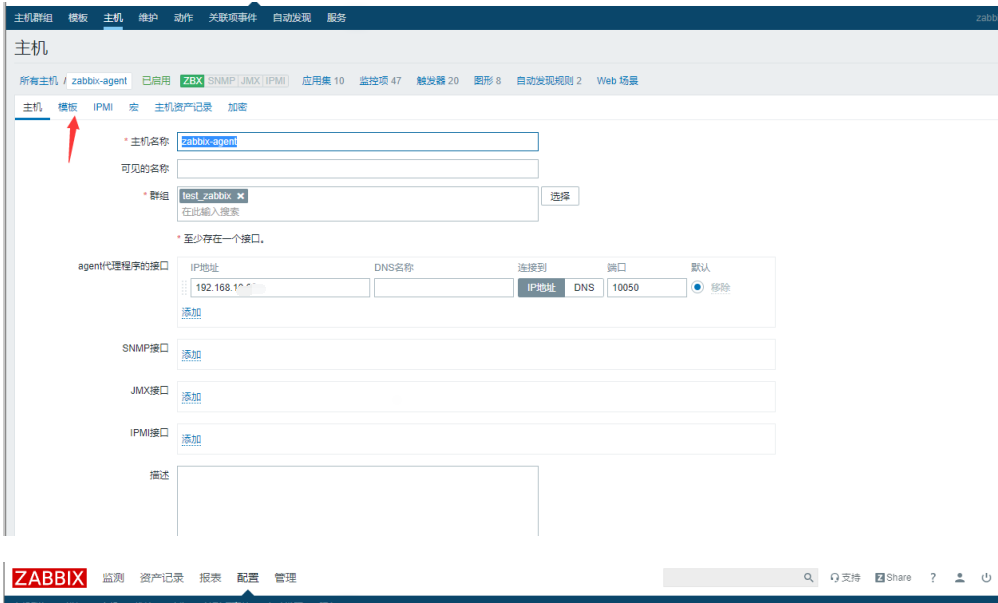Click the power logout icon

(x=986, y=578)
